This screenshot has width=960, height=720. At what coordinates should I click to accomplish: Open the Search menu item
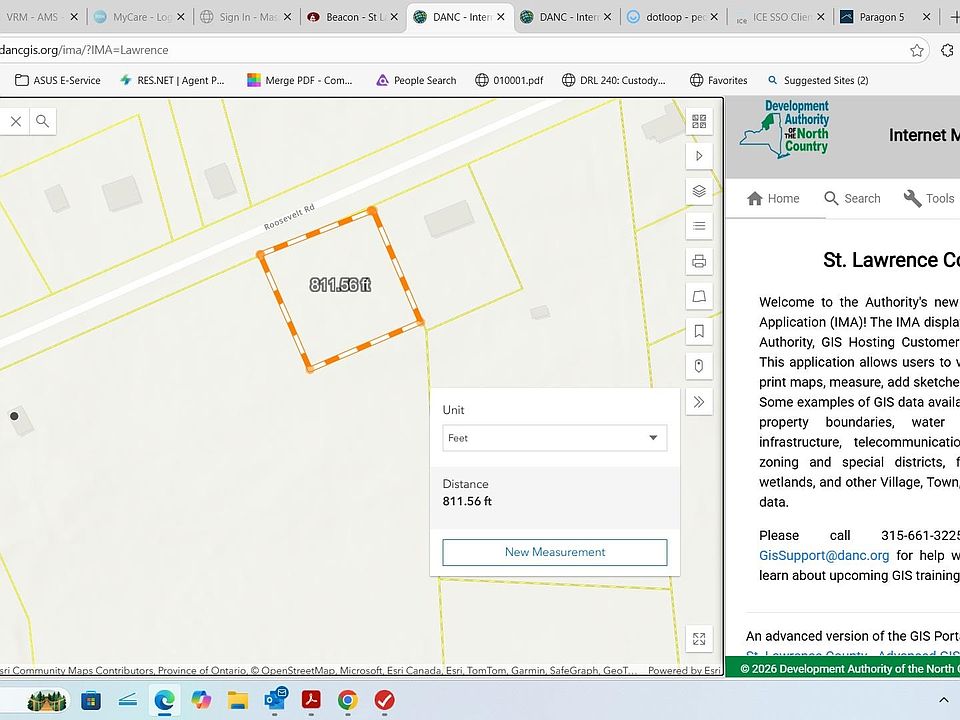click(x=852, y=198)
